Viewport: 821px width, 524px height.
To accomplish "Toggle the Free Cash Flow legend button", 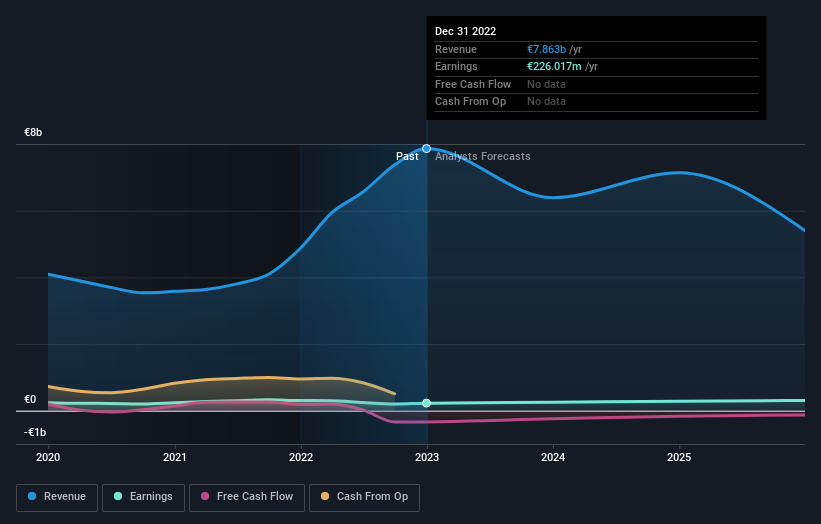I will (x=247, y=497).
